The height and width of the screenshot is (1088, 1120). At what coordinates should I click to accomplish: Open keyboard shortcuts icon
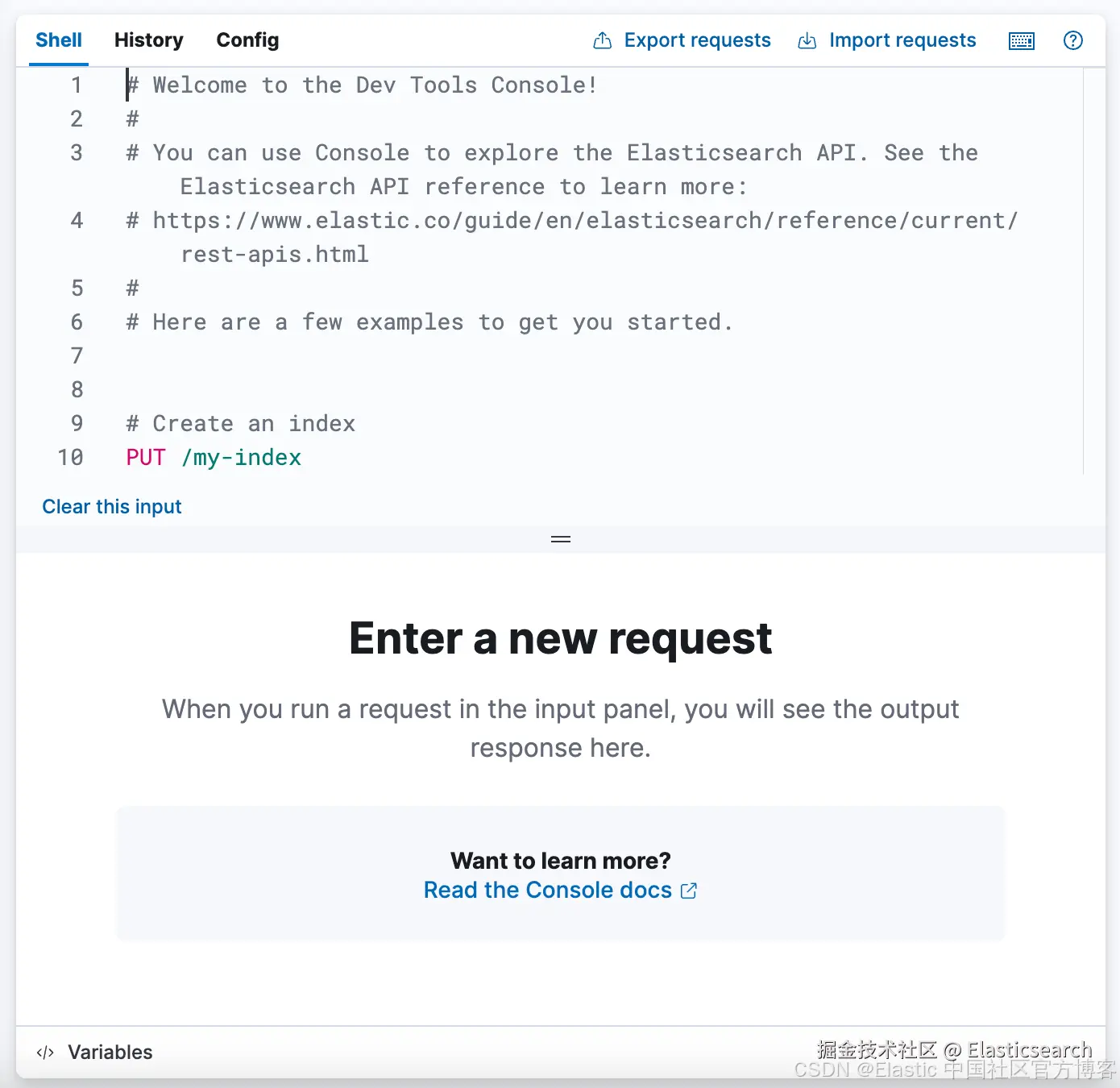pyautogui.click(x=1022, y=41)
